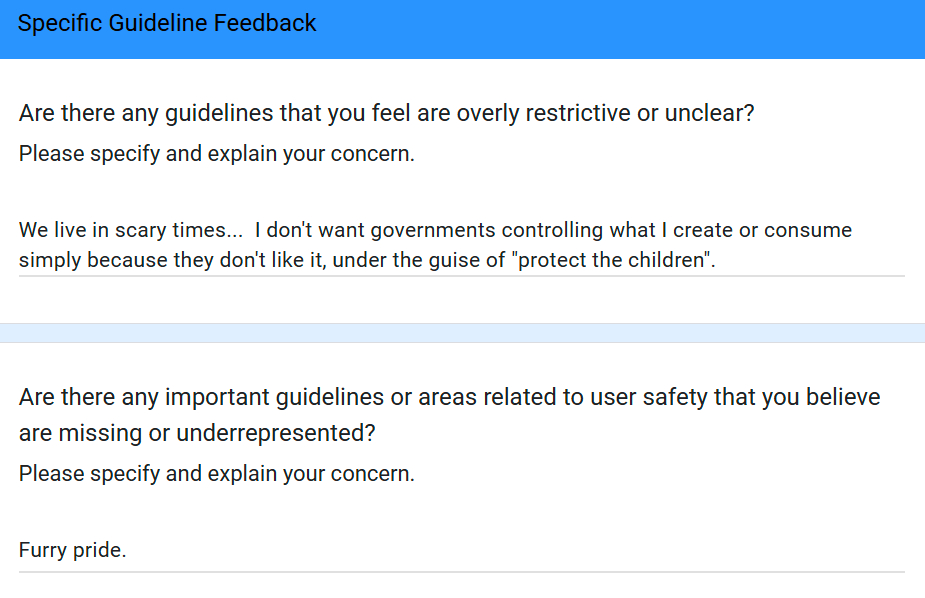
Task: Click the word "consume" in the first answer
Action: tap(811, 230)
